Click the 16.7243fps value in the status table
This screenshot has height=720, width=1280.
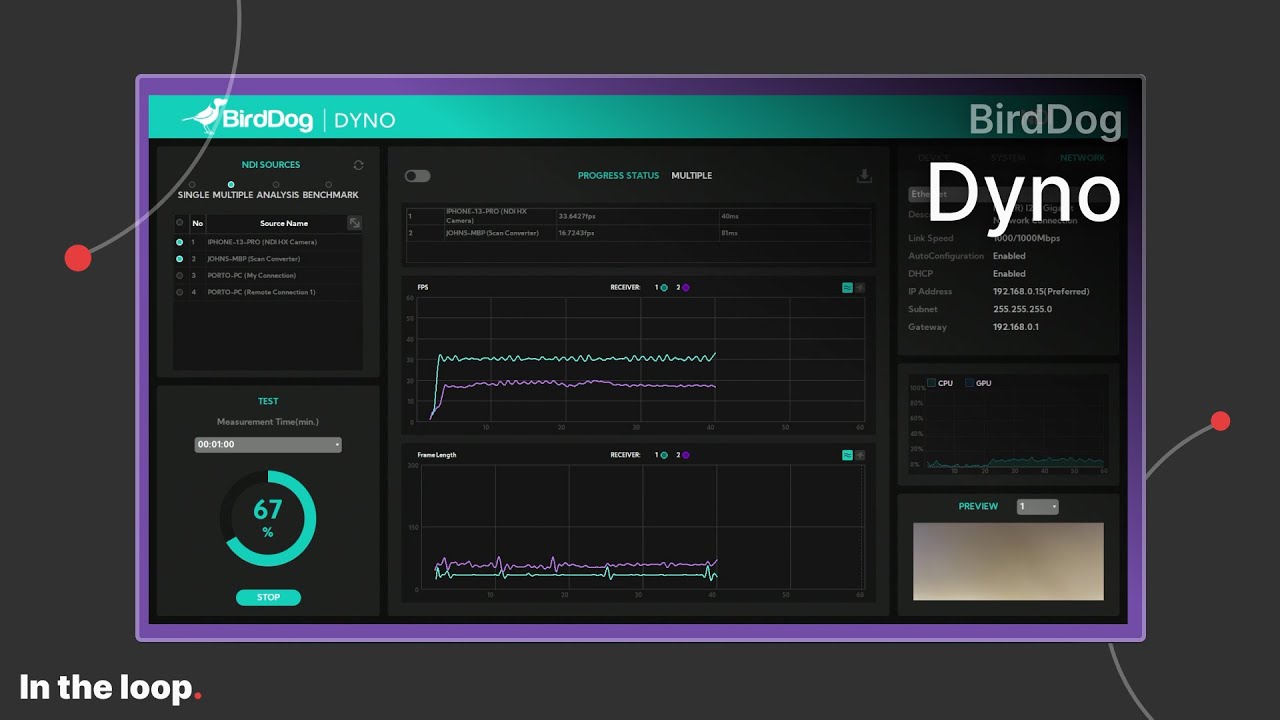click(x=577, y=233)
